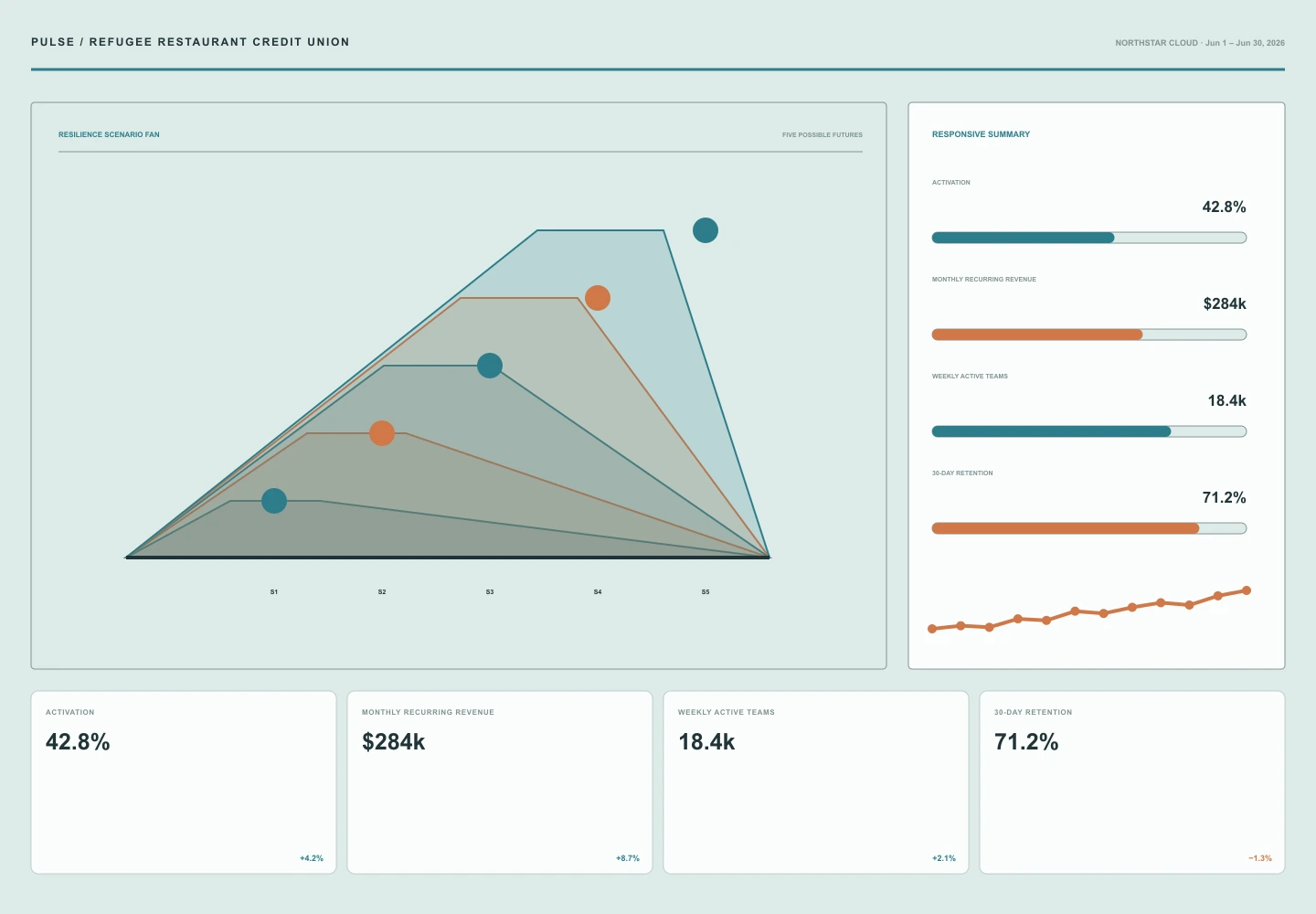The width and height of the screenshot is (1316, 914).
Task: Click the $284k value in the Responsive Summary
Action: [1225, 304]
